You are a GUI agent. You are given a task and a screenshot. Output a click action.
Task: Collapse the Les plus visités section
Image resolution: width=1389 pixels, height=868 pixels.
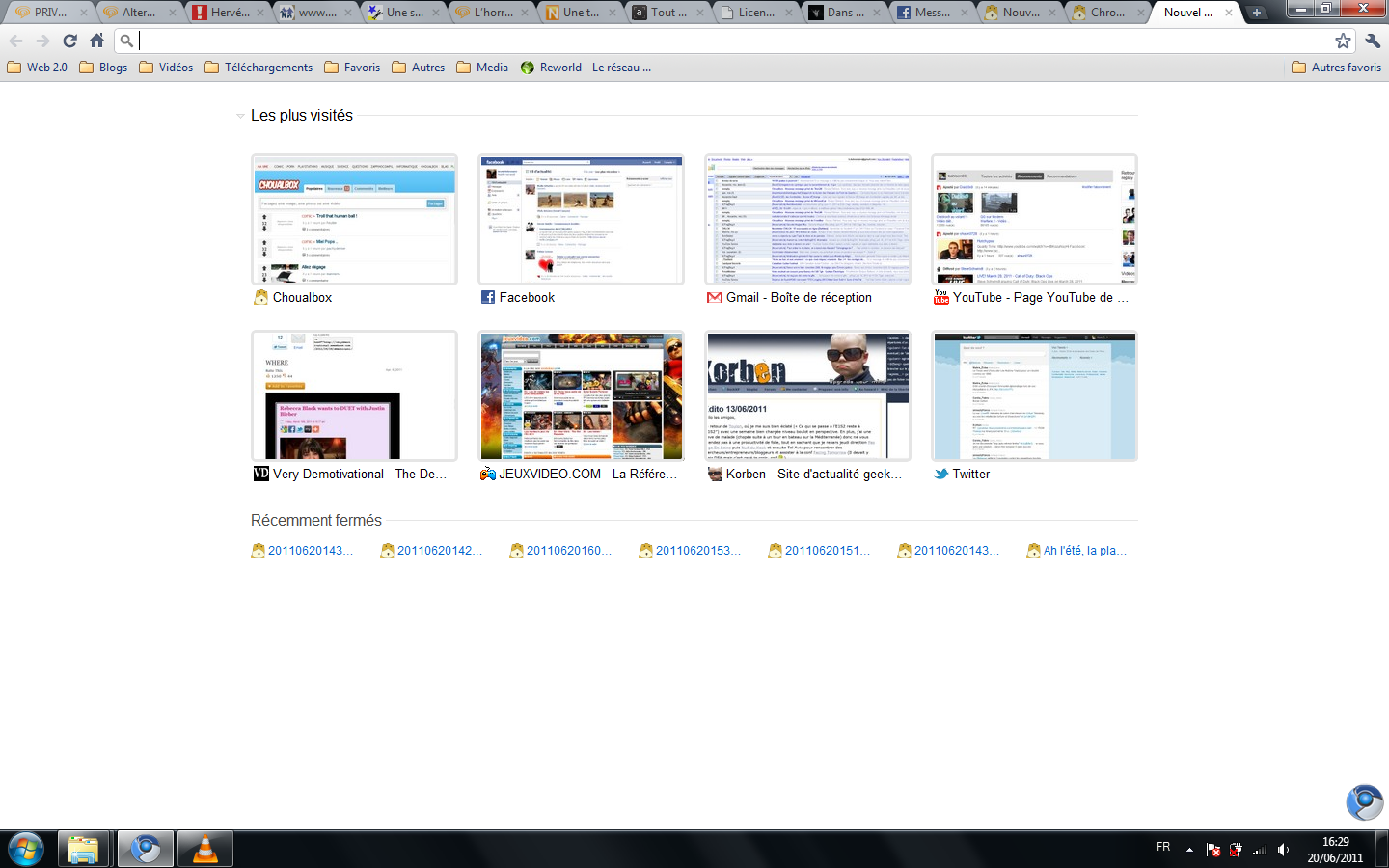pos(240,116)
